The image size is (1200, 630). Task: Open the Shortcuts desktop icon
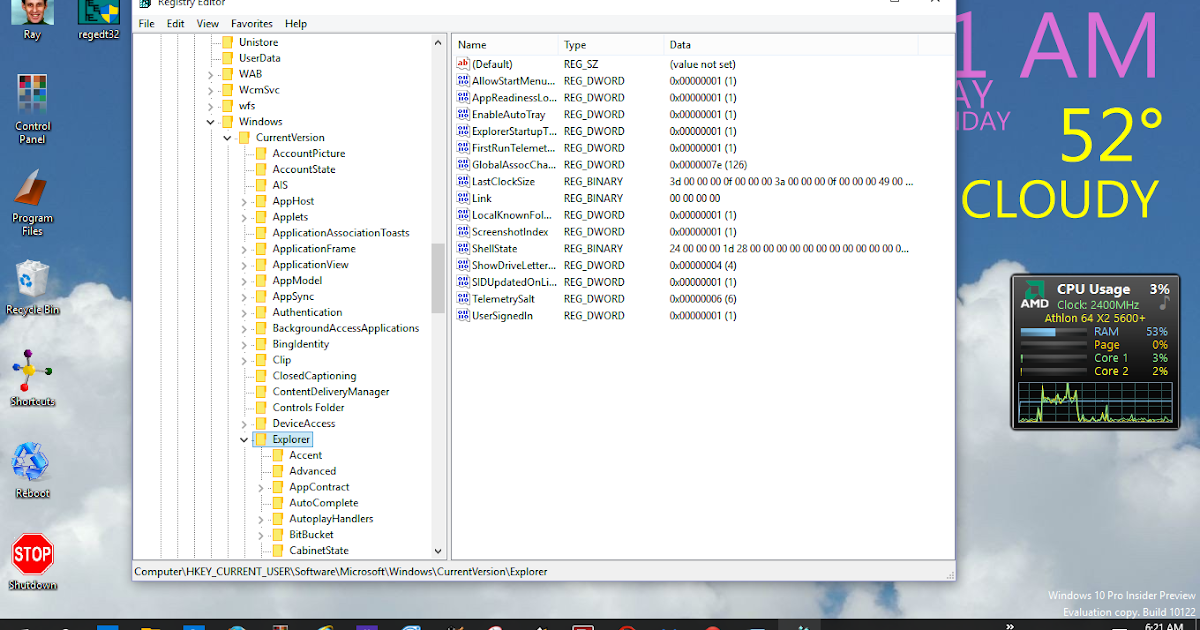pos(32,378)
